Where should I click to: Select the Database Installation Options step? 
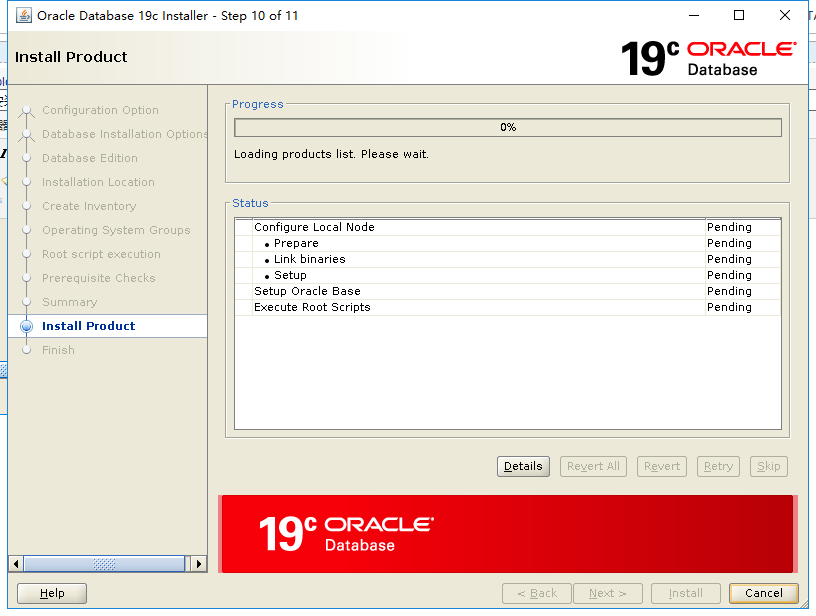(125, 134)
